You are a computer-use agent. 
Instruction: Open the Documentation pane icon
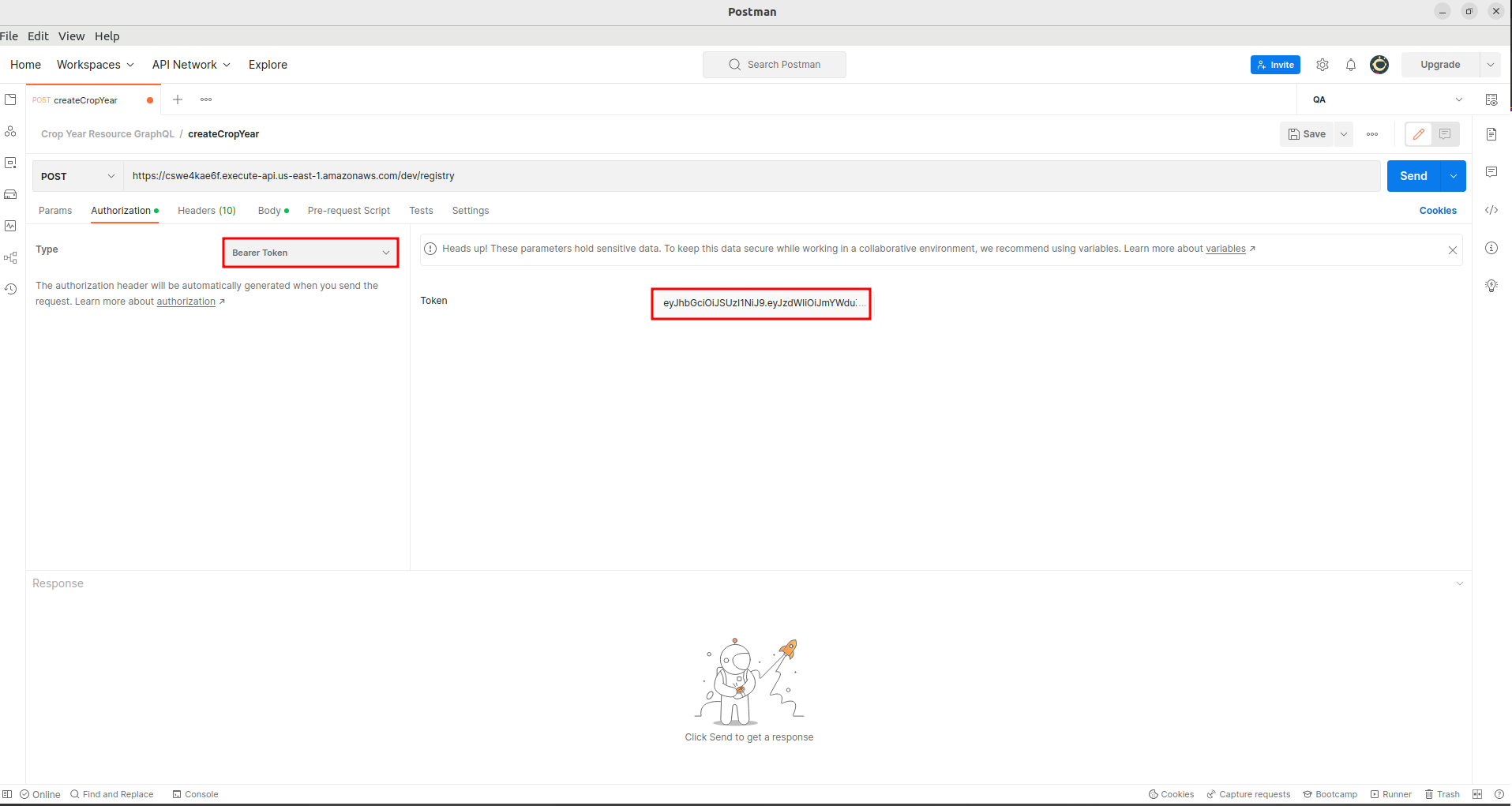(x=1491, y=134)
